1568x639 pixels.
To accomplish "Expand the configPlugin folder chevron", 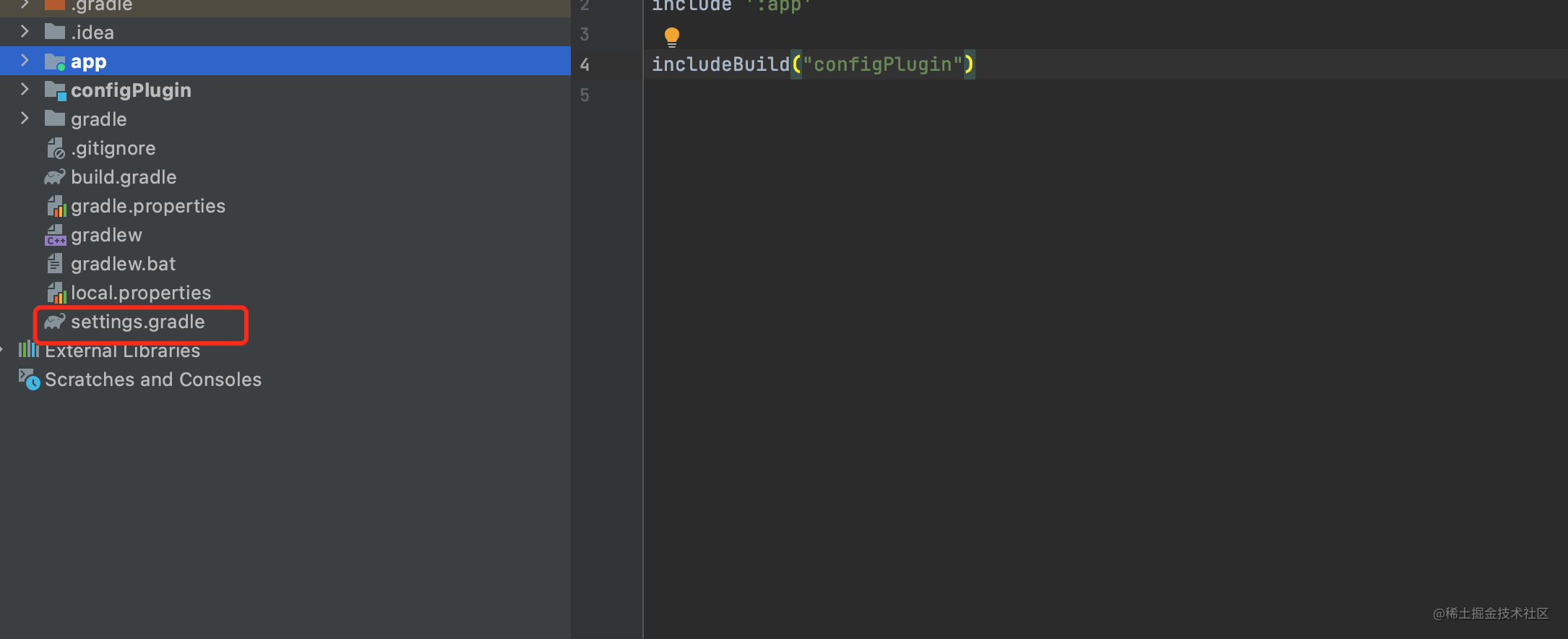I will (25, 90).
